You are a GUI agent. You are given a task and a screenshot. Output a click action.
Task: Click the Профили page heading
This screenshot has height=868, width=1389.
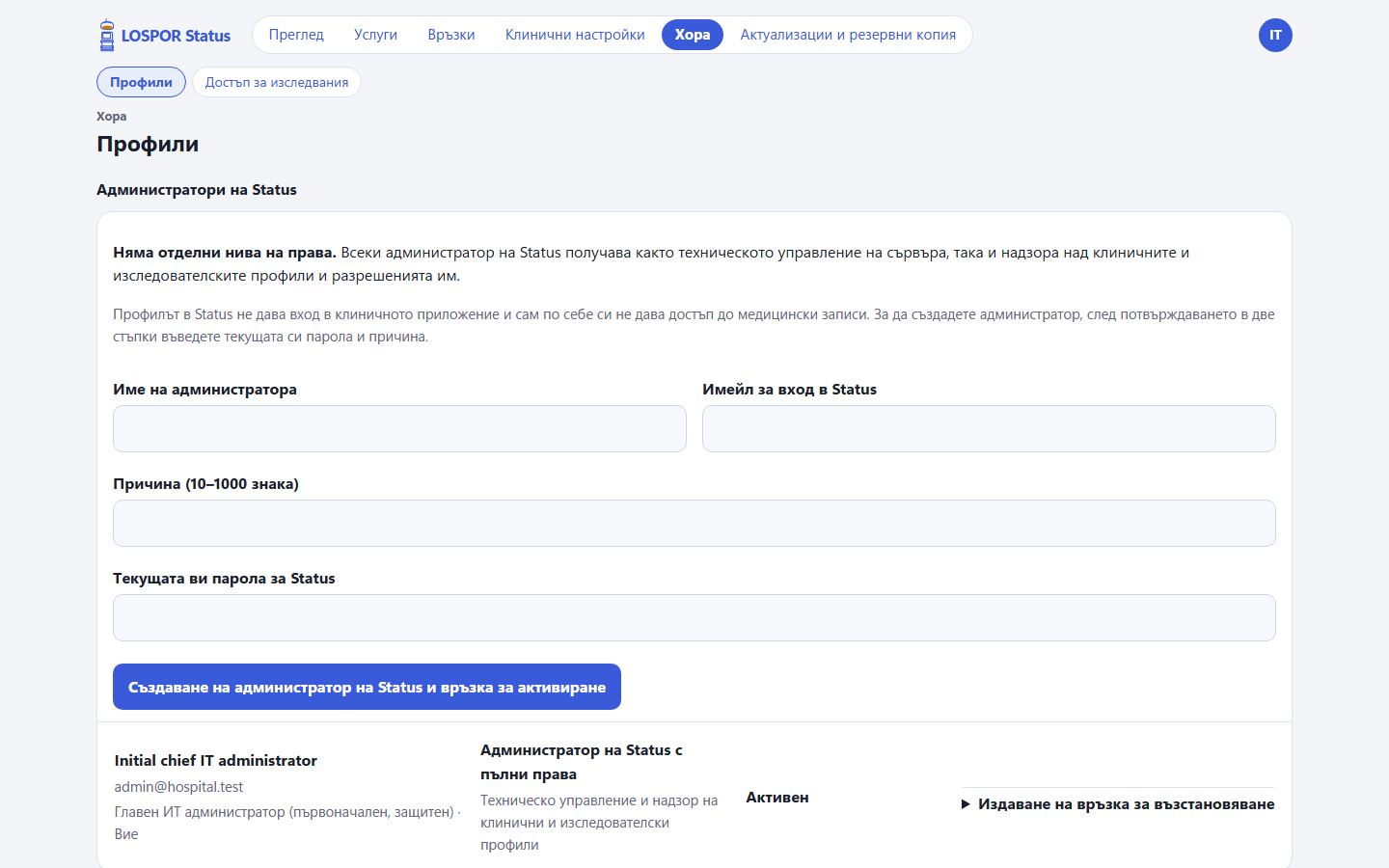click(x=148, y=144)
